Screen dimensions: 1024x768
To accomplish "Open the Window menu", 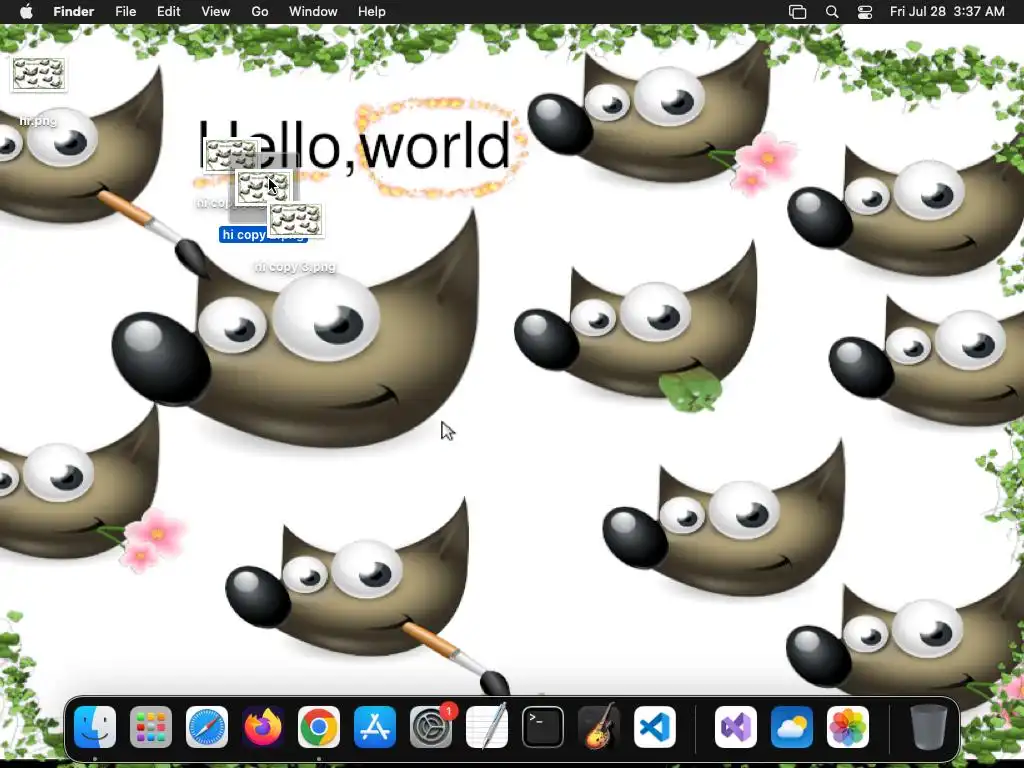I will point(313,12).
